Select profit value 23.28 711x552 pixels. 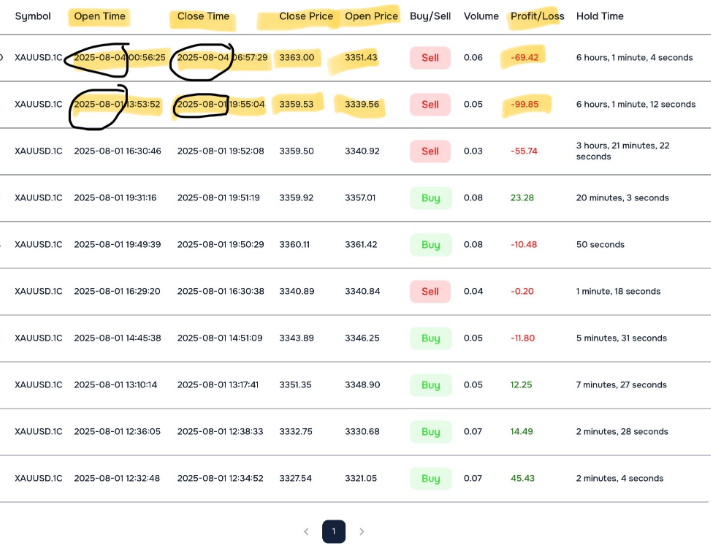(x=522, y=198)
